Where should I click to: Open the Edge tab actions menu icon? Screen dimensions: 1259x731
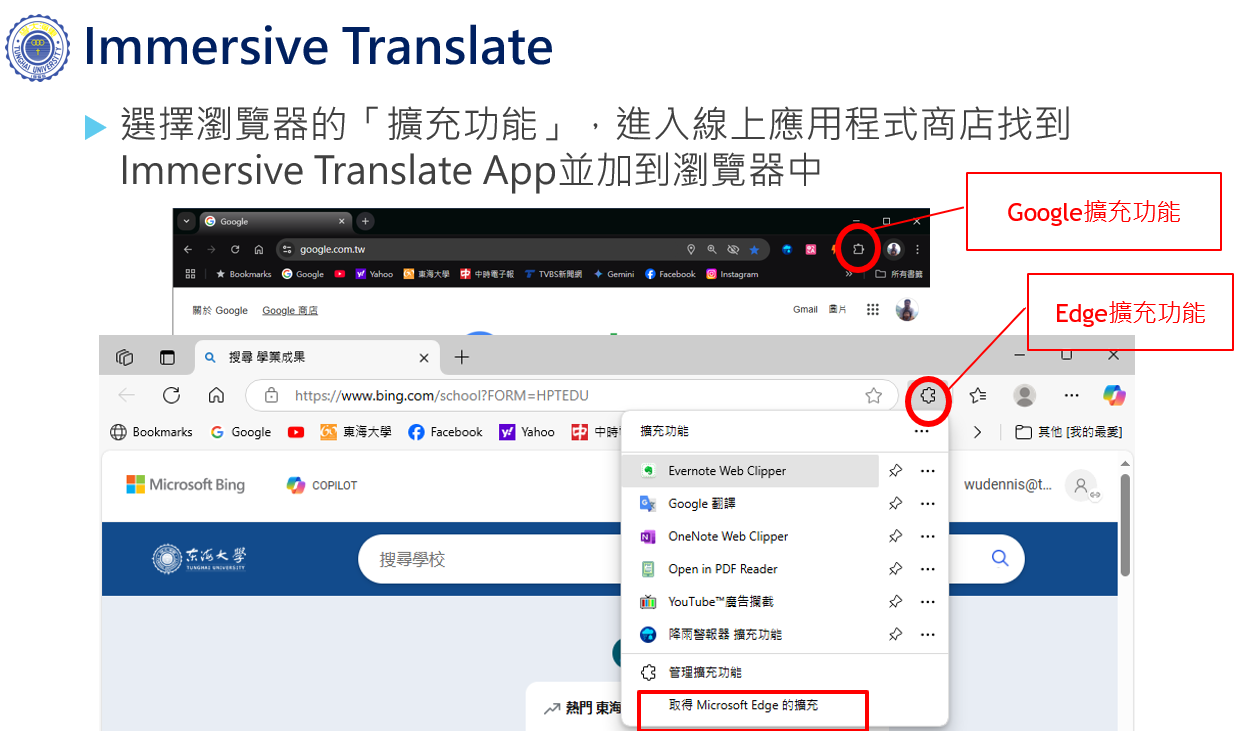167,357
